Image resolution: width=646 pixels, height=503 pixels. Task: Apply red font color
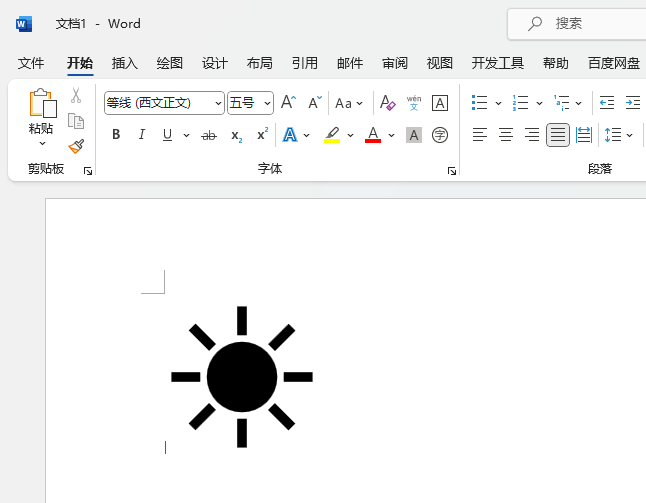click(373, 135)
